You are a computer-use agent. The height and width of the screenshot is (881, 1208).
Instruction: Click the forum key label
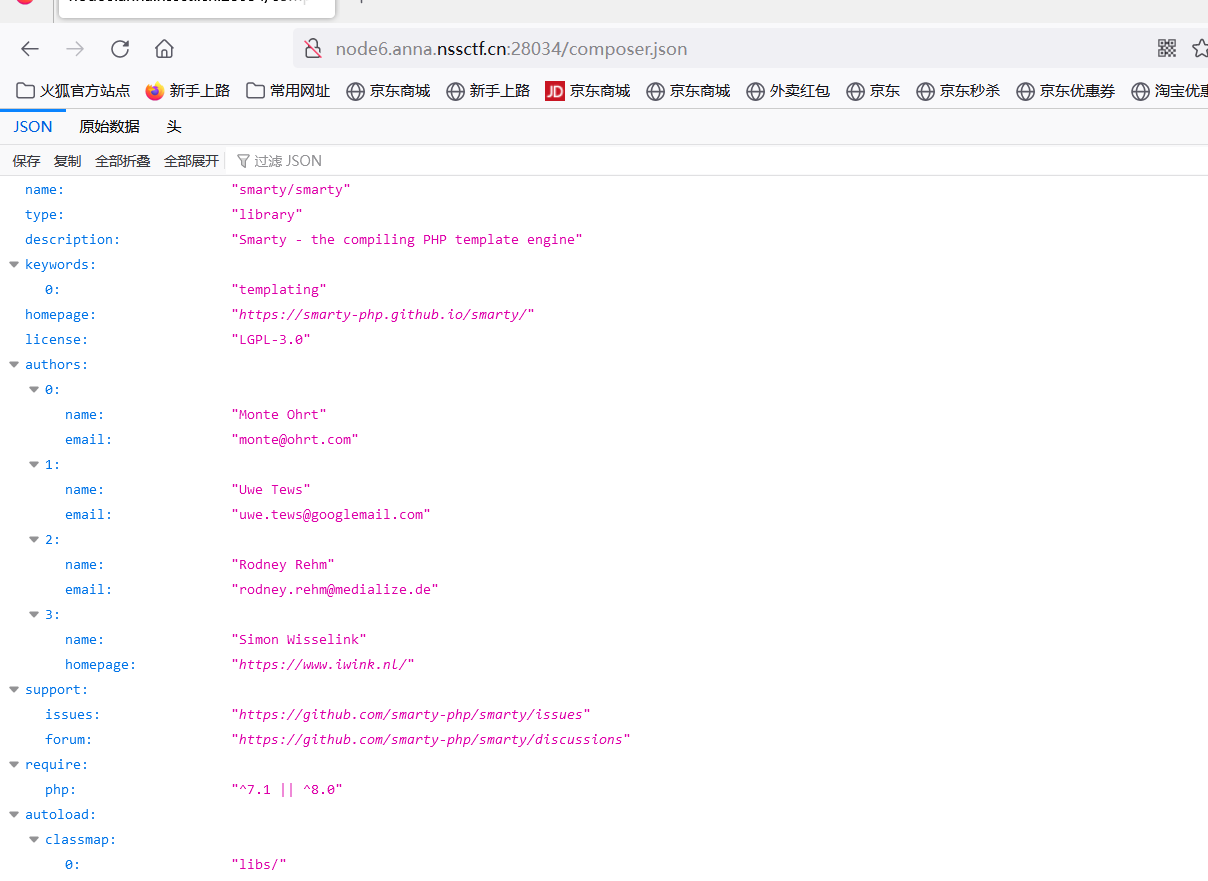69,740
